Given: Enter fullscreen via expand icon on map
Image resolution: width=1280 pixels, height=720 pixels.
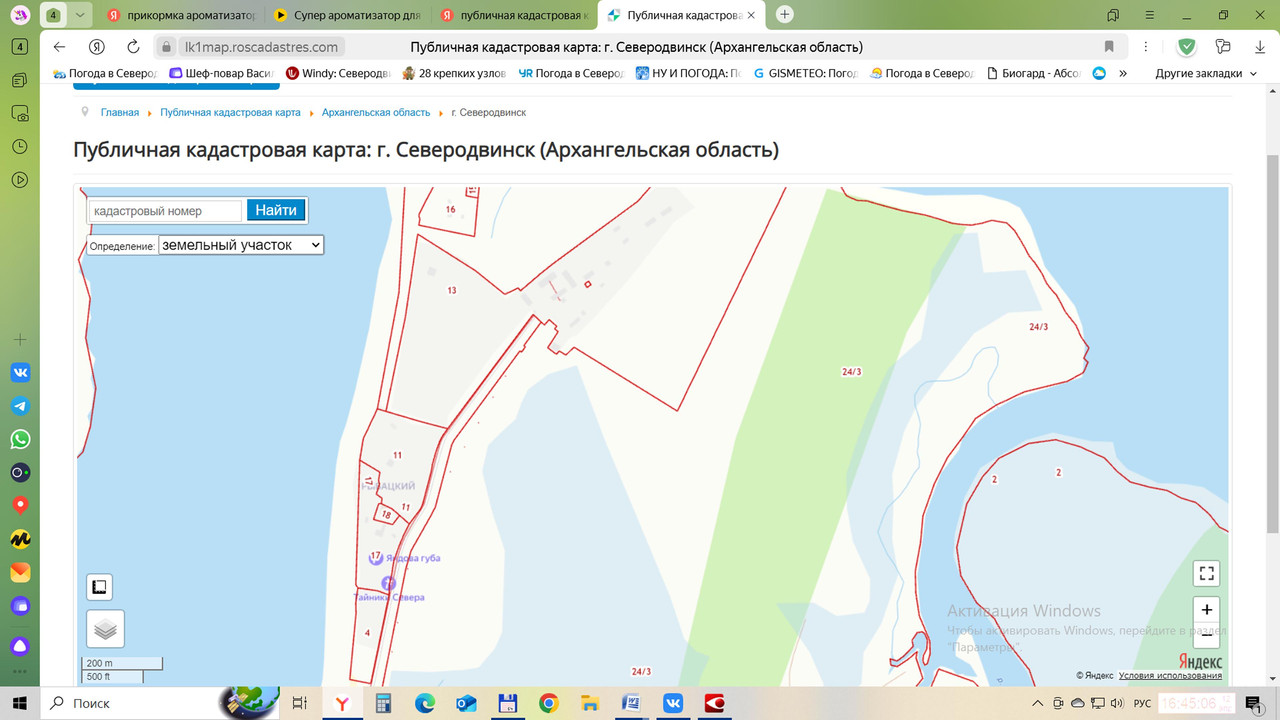Looking at the screenshot, I should [1206, 572].
